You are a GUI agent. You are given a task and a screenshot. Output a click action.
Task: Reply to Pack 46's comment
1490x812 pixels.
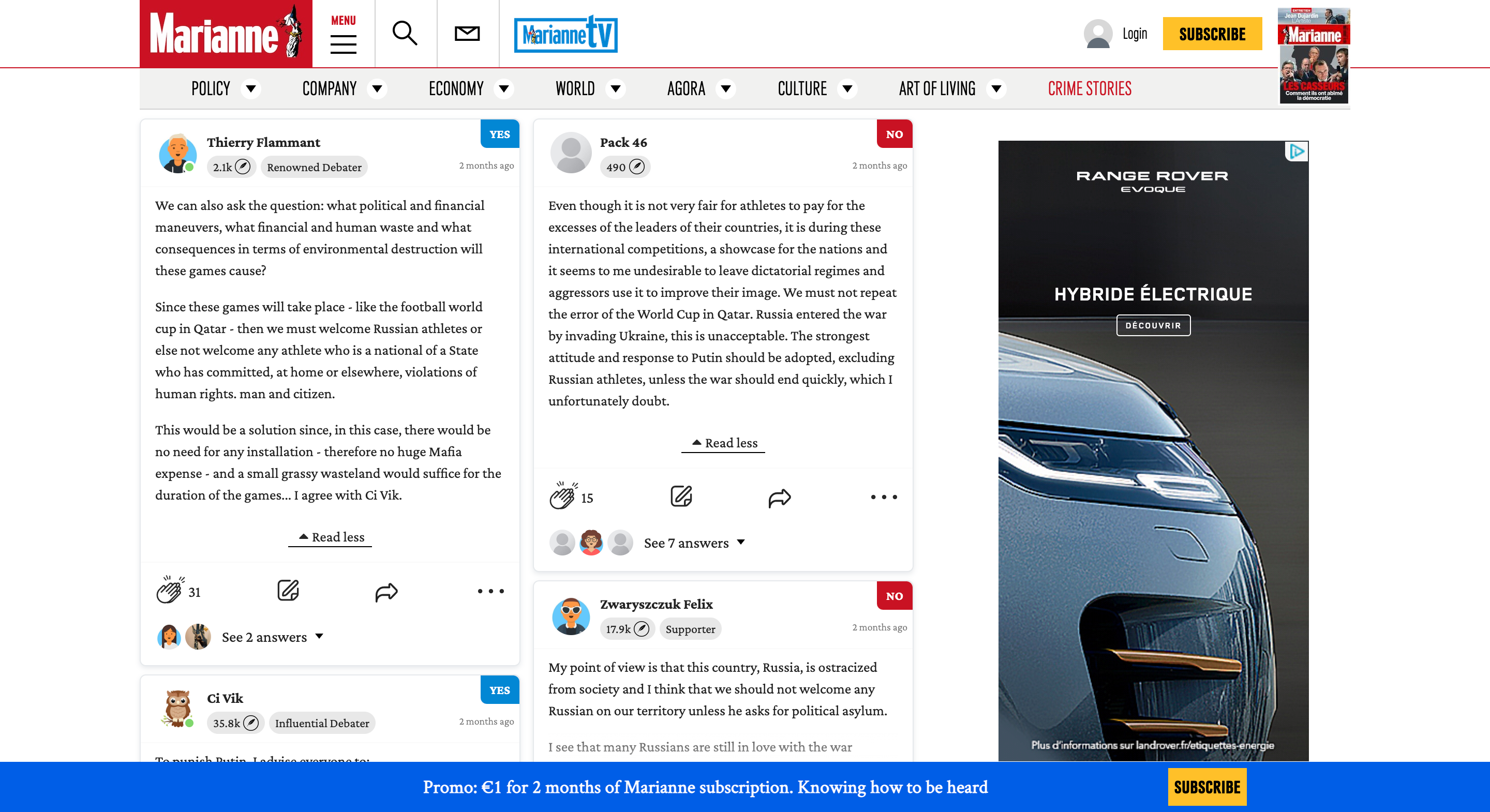[x=681, y=497]
